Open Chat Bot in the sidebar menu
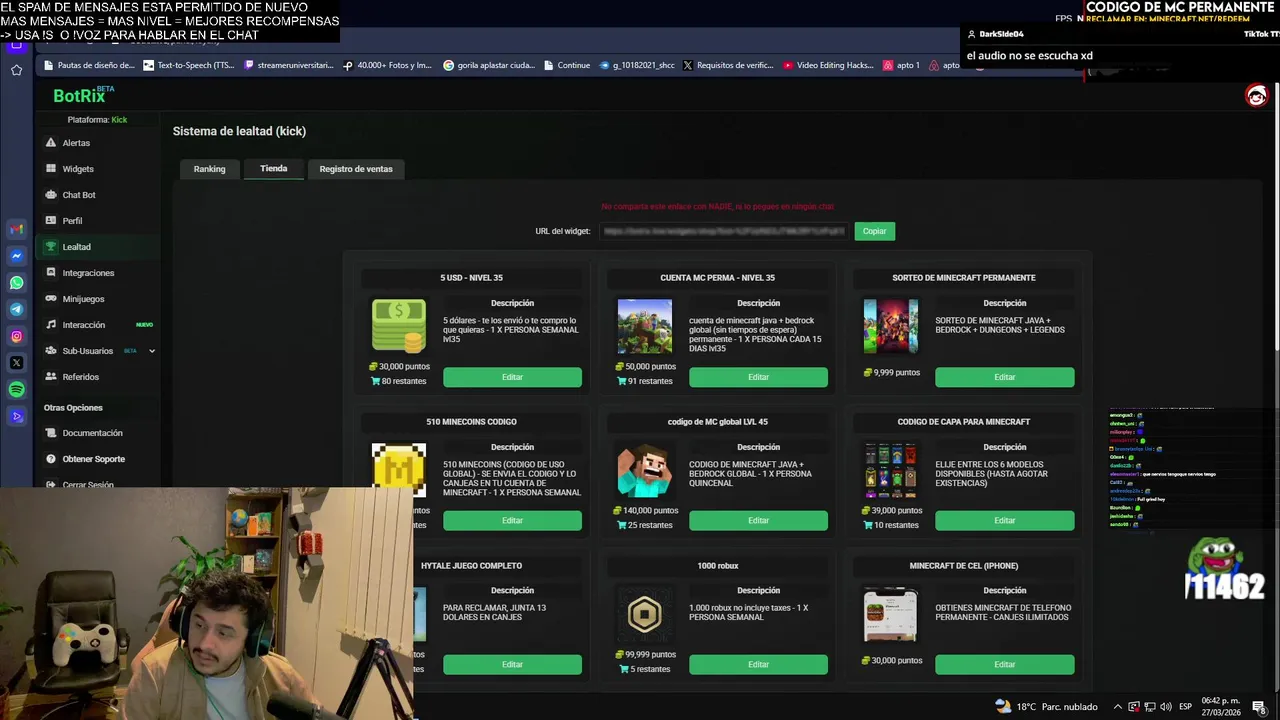Image resolution: width=1280 pixels, height=720 pixels. click(x=79, y=195)
